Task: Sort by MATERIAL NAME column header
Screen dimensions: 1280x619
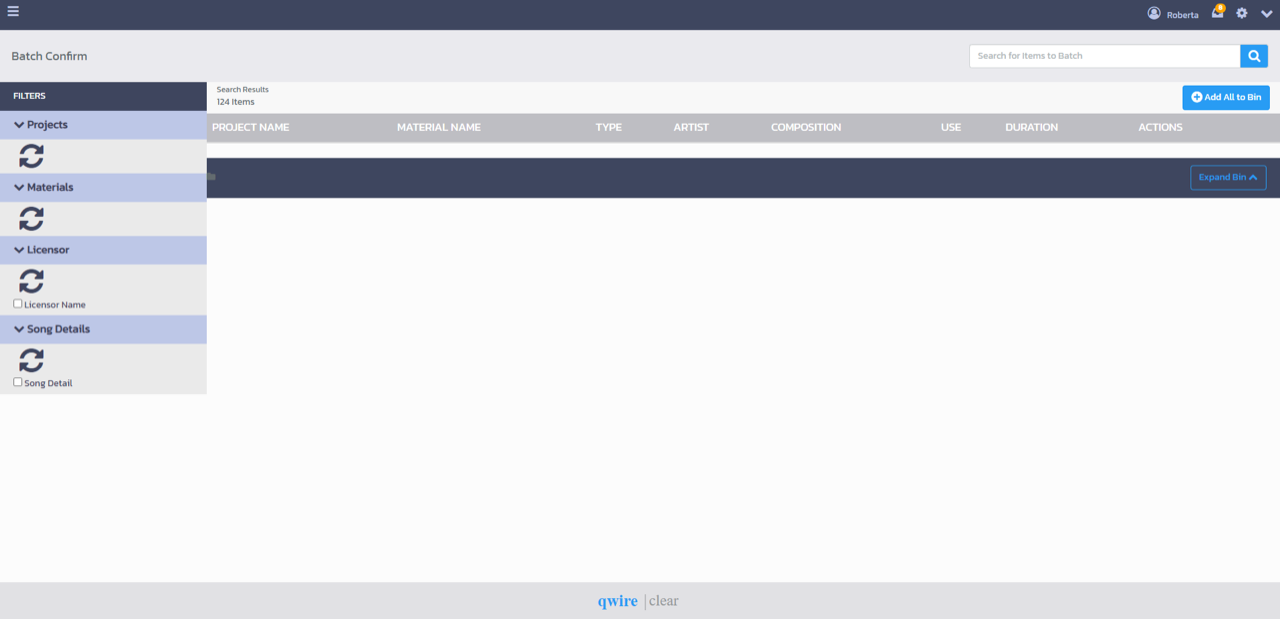Action: [x=438, y=127]
